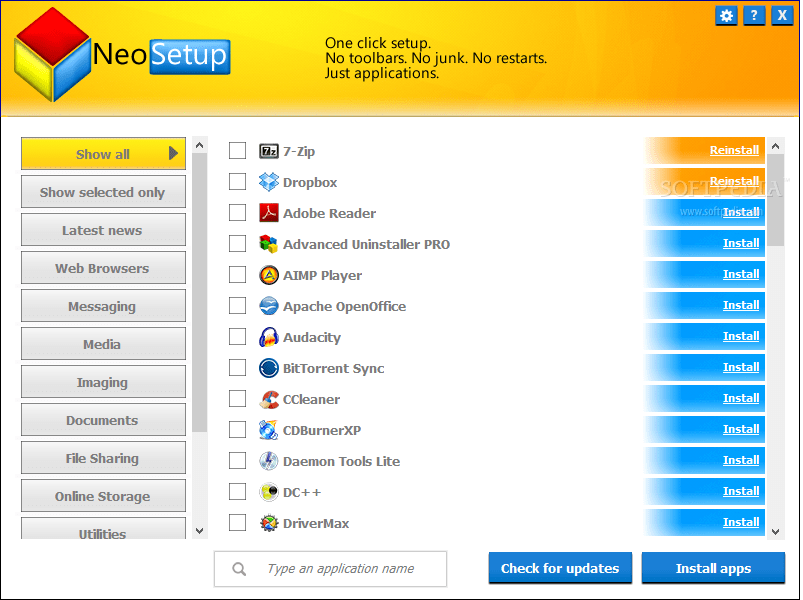Click the AIMP Player icon
The height and width of the screenshot is (600, 803).
pos(268,275)
